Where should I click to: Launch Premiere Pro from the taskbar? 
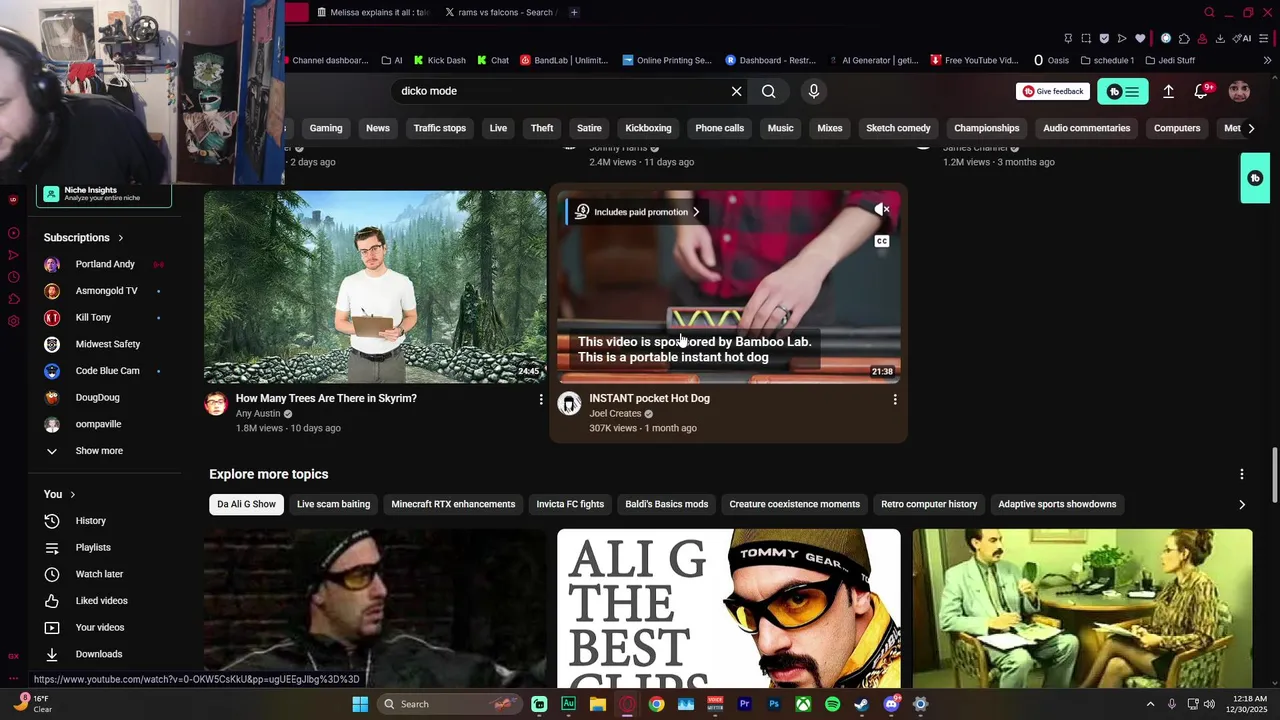744,704
